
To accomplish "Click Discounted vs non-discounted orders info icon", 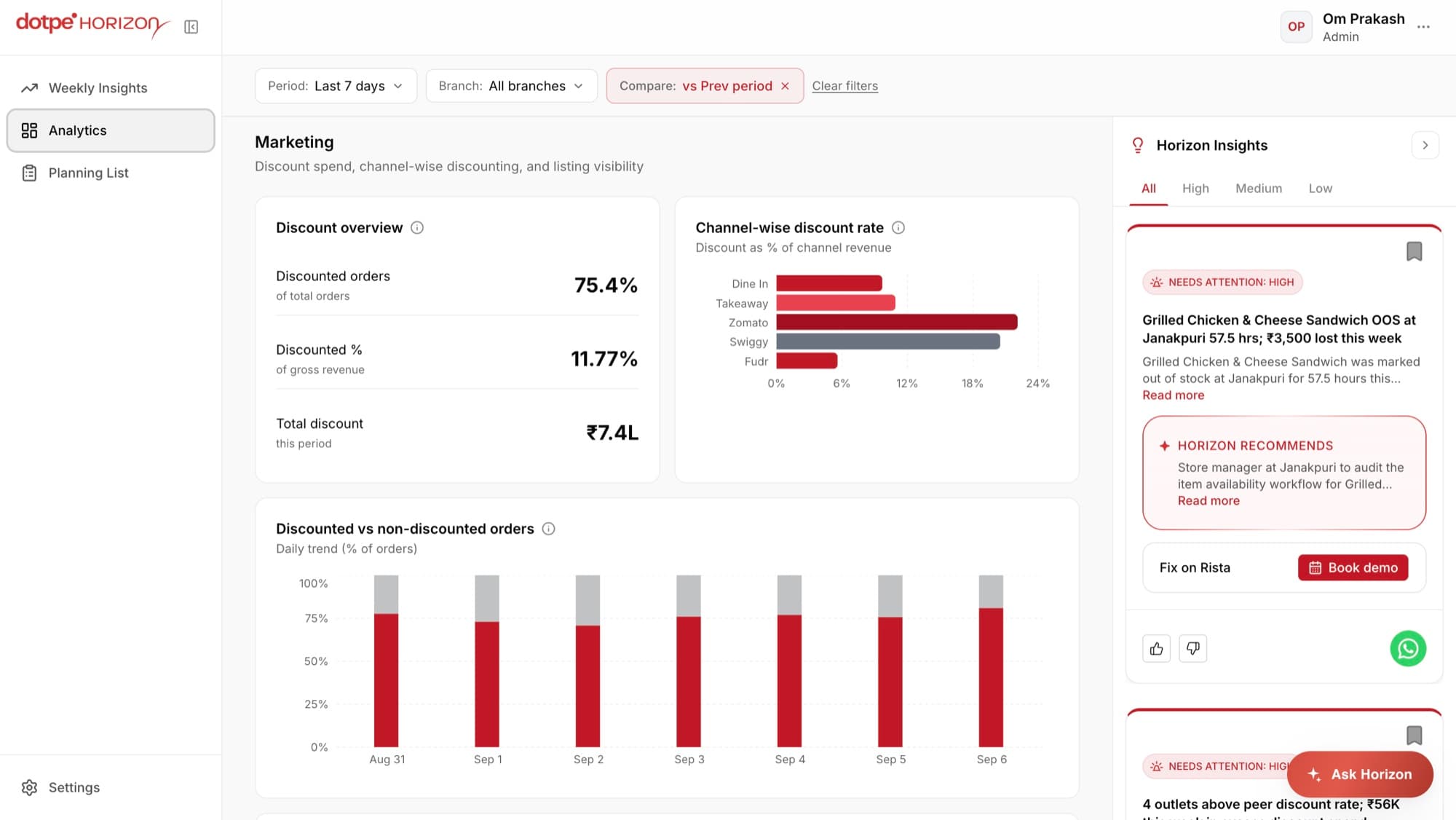I will click(x=549, y=529).
